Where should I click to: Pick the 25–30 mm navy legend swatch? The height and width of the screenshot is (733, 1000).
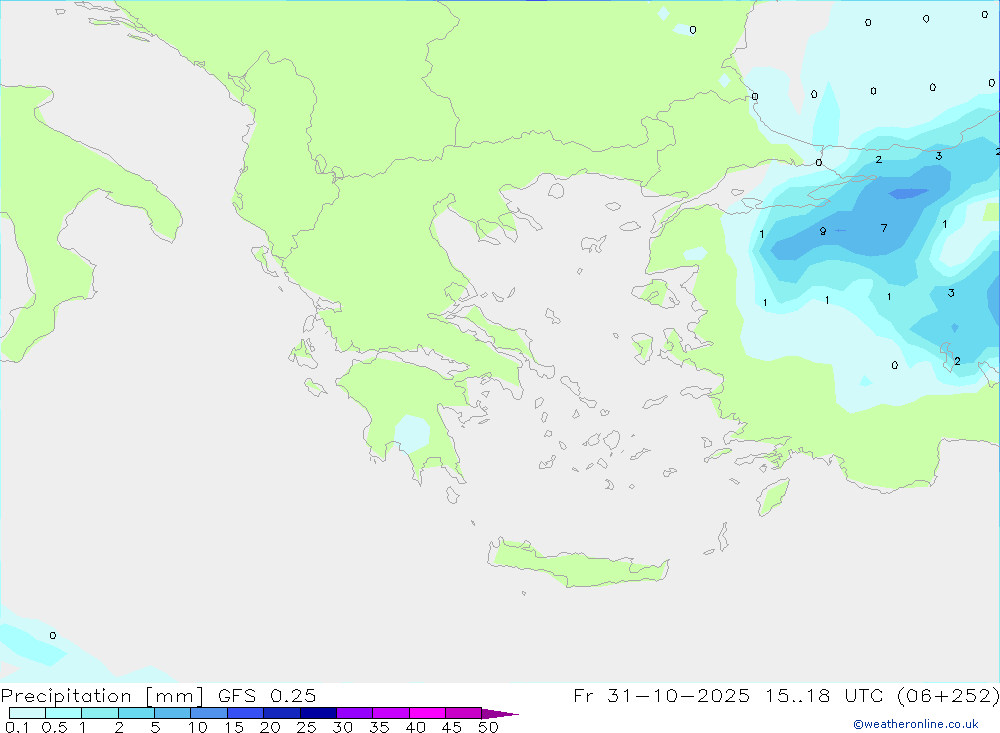[x=318, y=713]
